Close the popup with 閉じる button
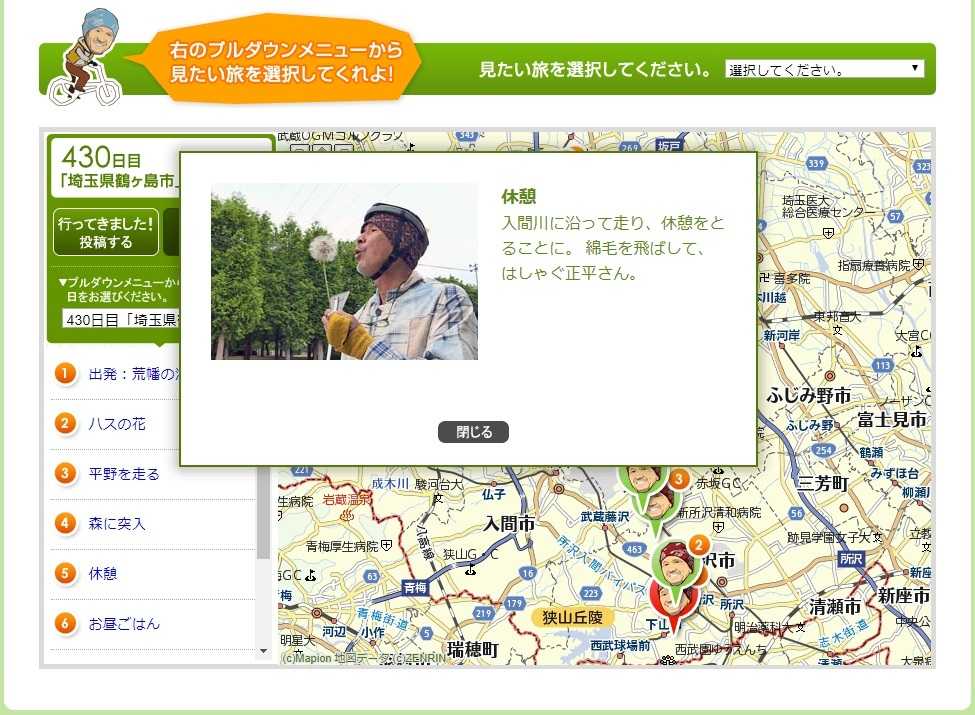 click(473, 432)
